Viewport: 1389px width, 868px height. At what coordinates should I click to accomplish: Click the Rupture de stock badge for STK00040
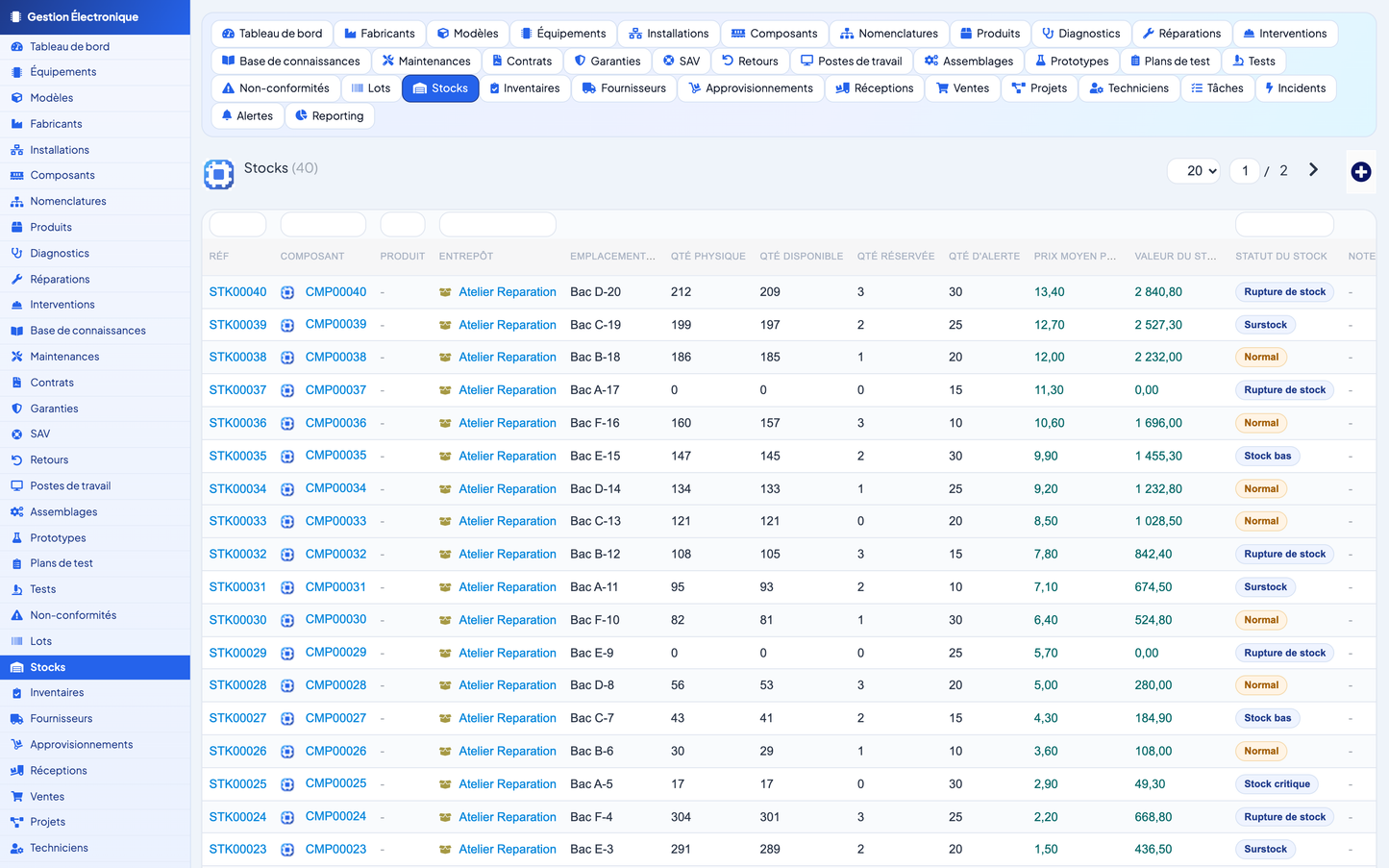[1284, 292]
